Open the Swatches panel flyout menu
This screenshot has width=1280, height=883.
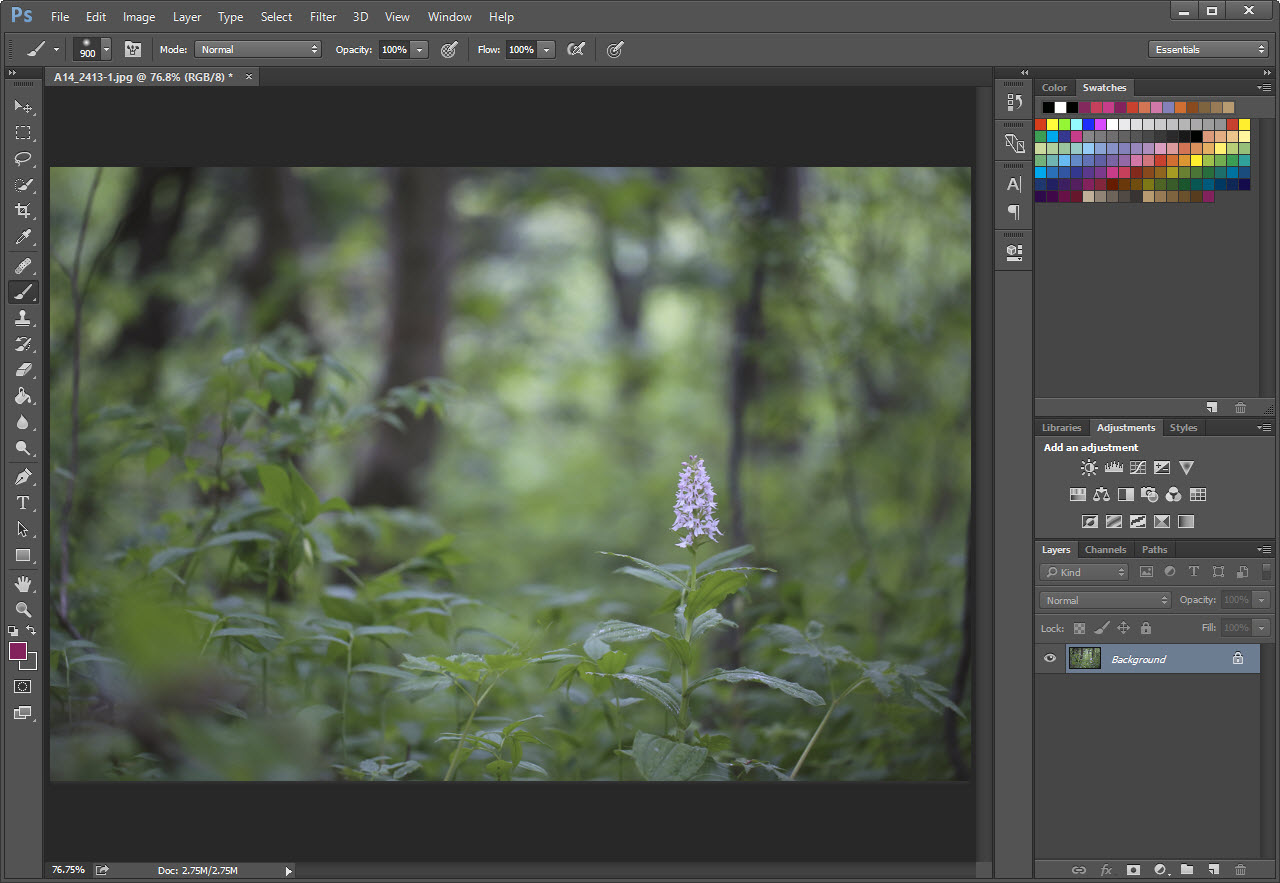pyautogui.click(x=1265, y=88)
